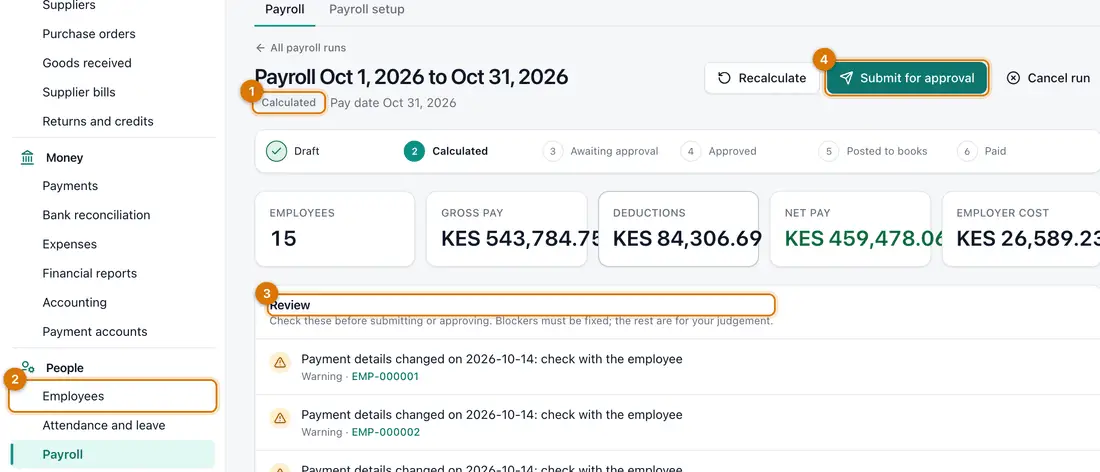Click the Review section heading

[x=290, y=305]
